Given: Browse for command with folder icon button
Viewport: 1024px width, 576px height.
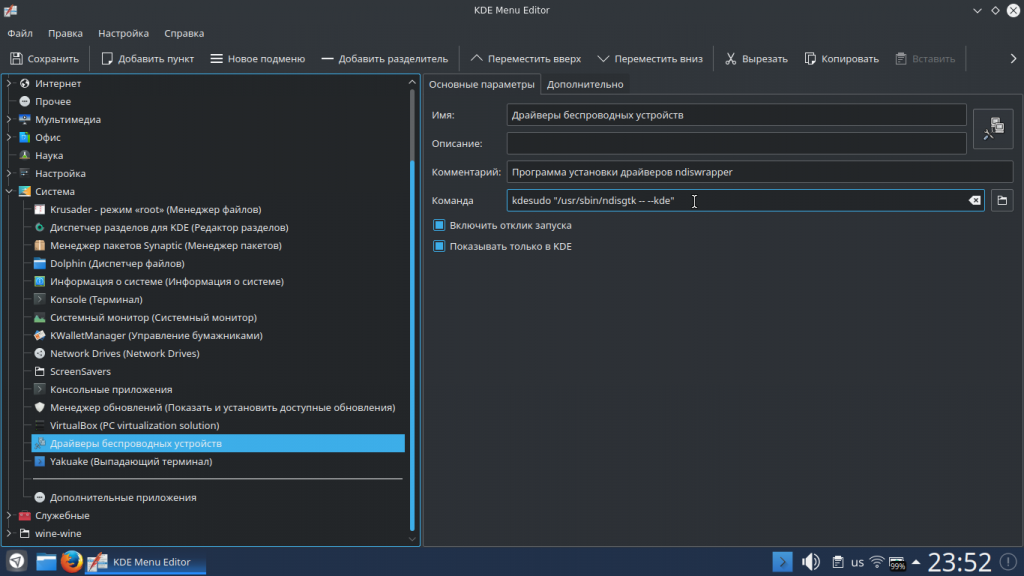Looking at the screenshot, I should (x=1002, y=200).
